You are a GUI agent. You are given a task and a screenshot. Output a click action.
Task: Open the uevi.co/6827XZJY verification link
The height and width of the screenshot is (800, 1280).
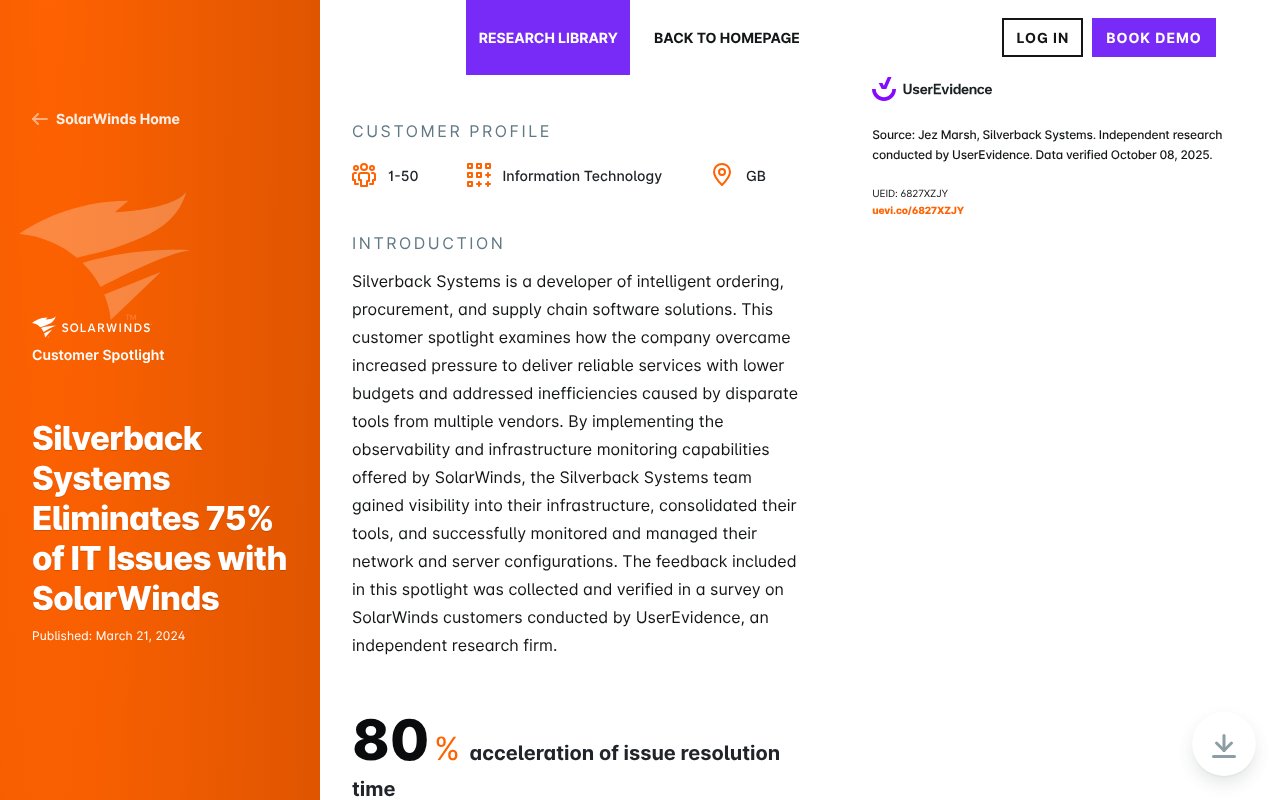click(918, 211)
